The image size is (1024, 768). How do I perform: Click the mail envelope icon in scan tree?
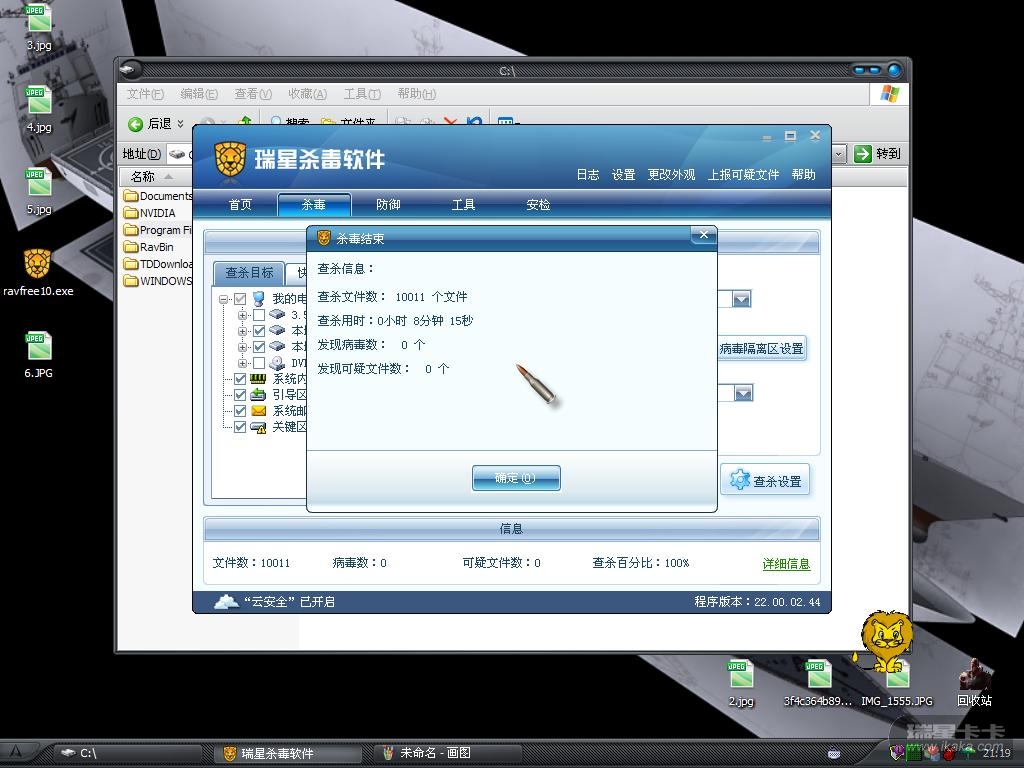[259, 411]
